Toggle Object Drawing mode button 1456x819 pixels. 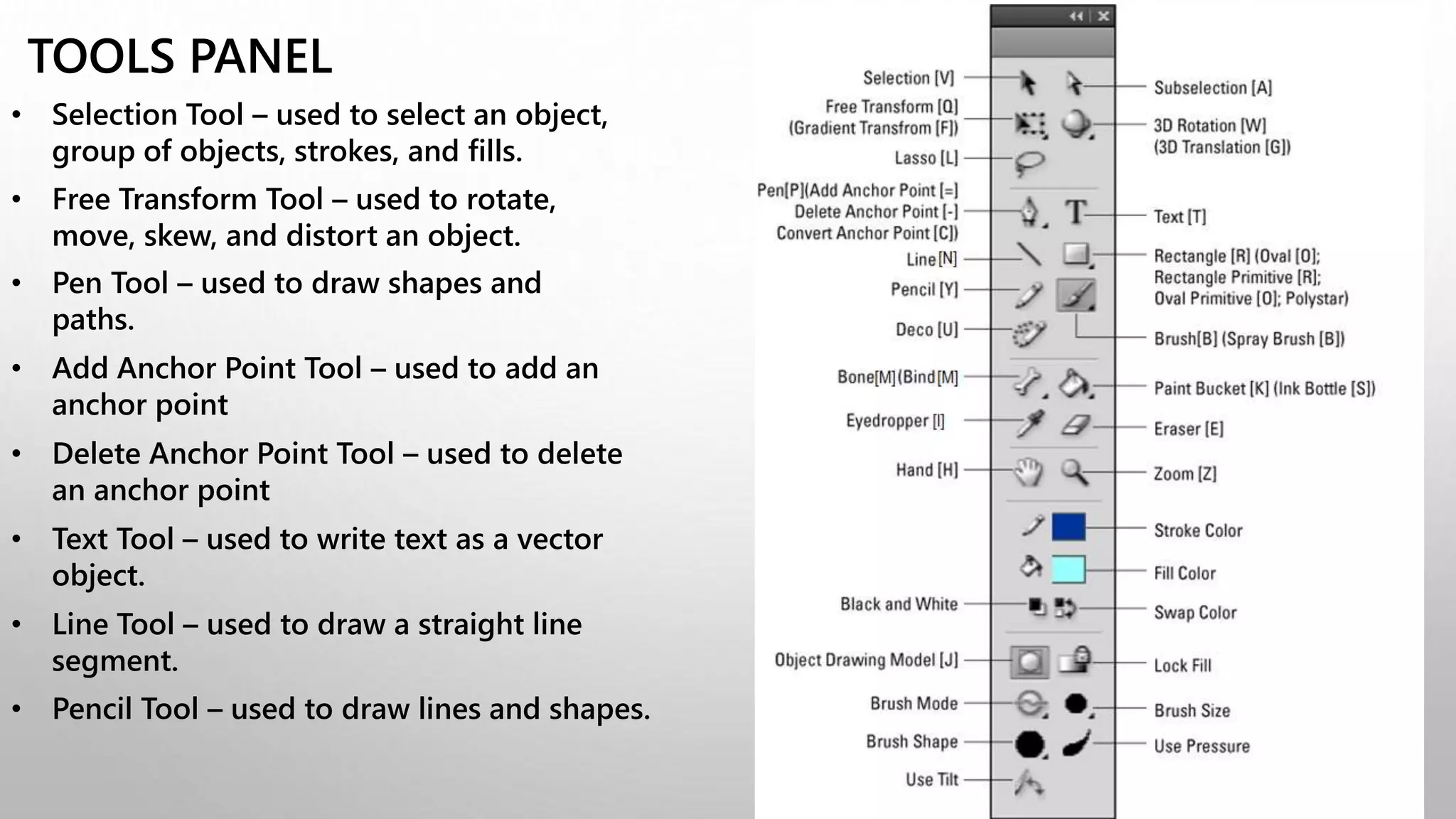pyautogui.click(x=1029, y=663)
